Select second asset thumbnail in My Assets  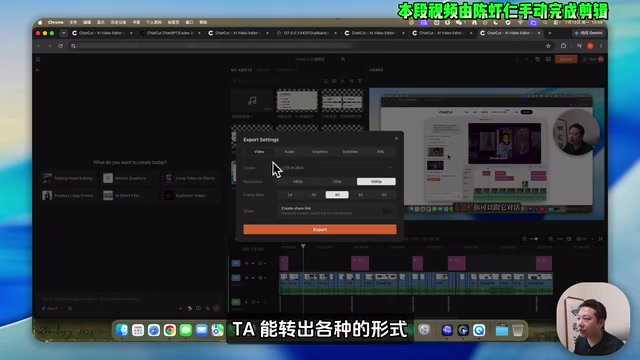297,100
